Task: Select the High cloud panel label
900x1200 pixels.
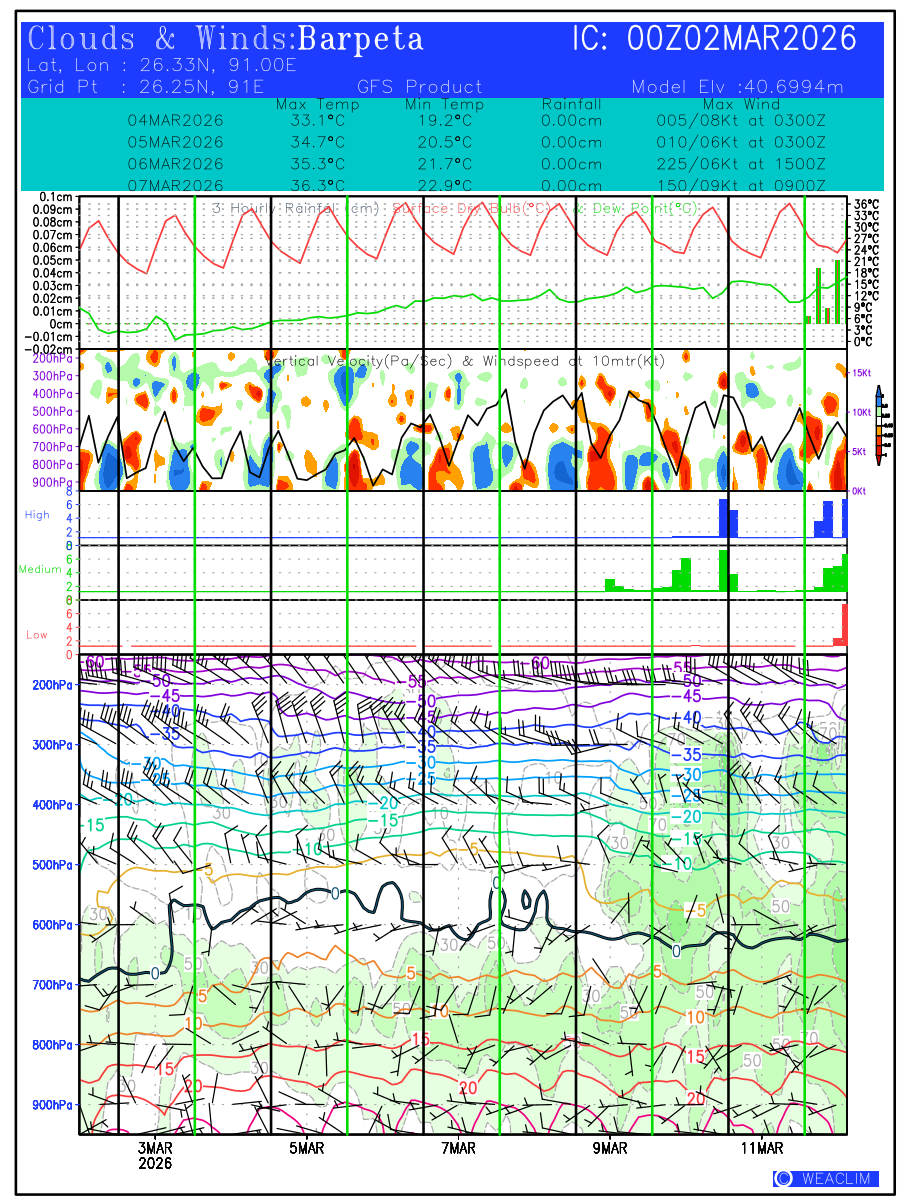Action: 37,514
